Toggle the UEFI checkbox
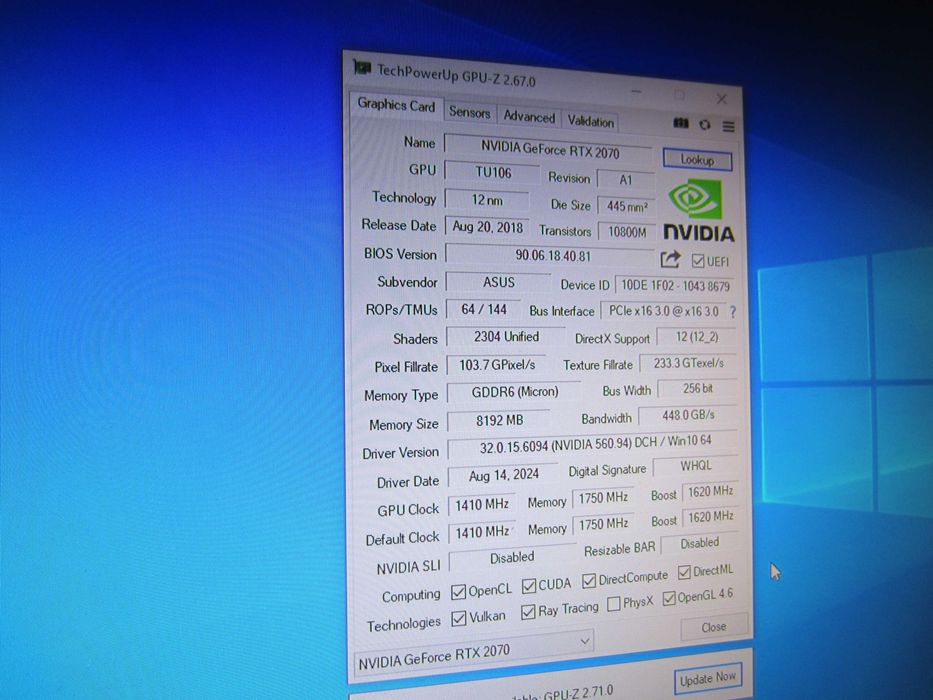933x700 pixels. [x=698, y=261]
